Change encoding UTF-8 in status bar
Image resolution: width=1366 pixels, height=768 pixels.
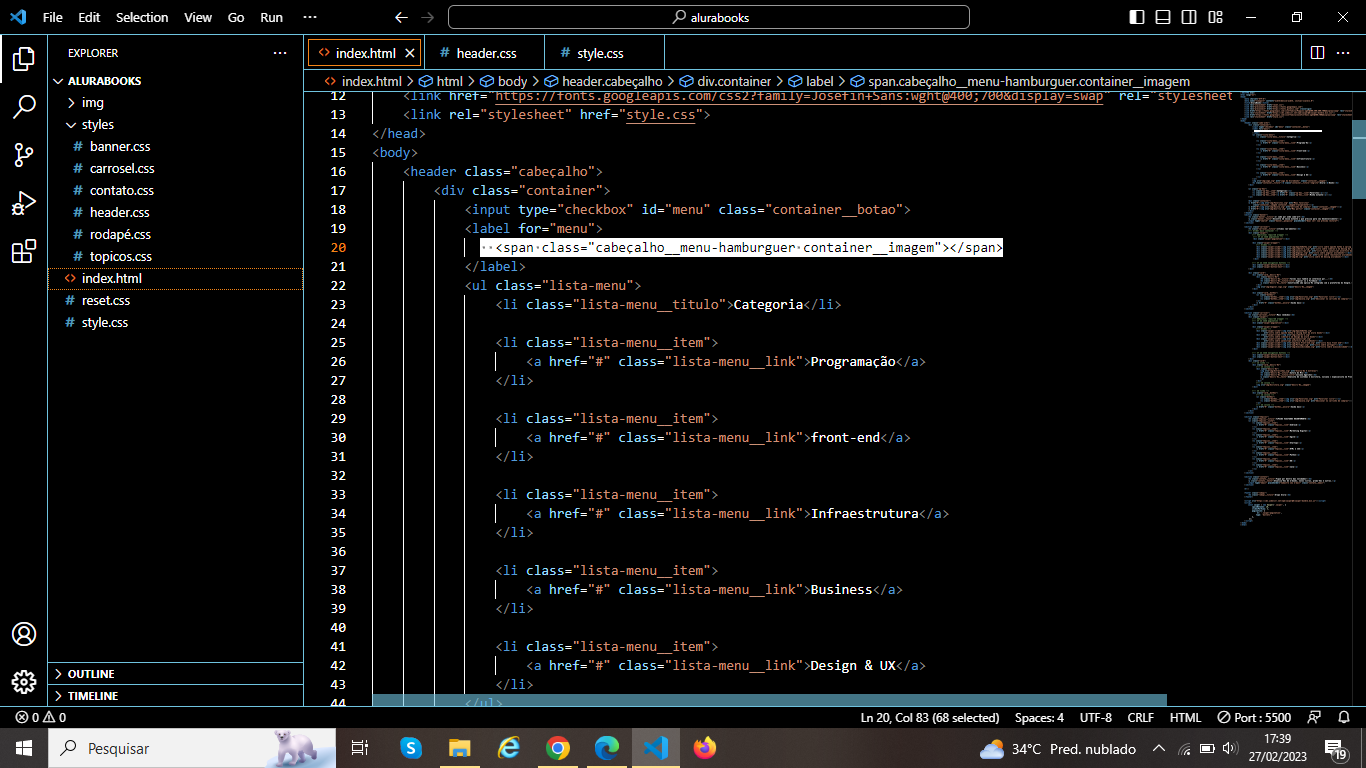(x=1095, y=718)
